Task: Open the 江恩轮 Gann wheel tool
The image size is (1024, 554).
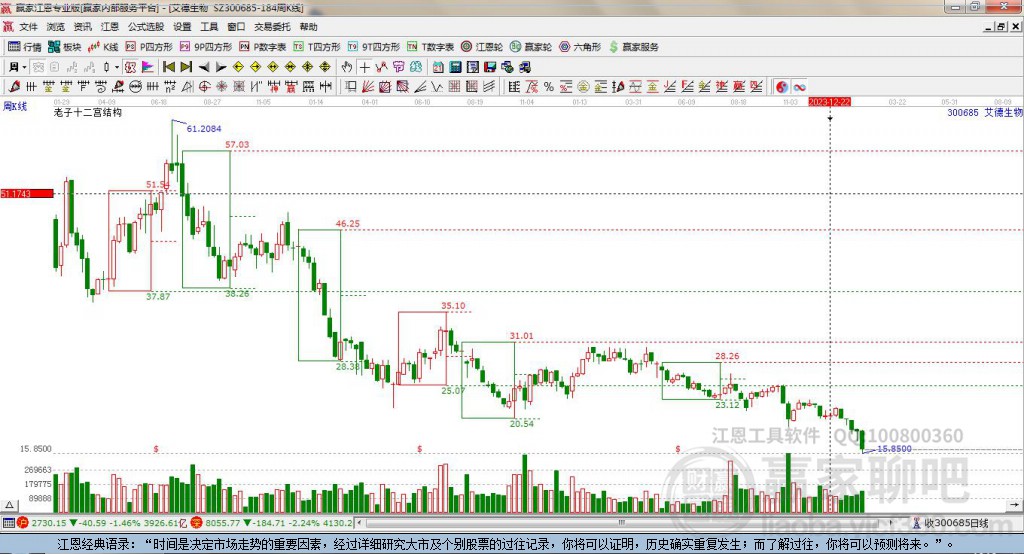Action: click(482, 47)
